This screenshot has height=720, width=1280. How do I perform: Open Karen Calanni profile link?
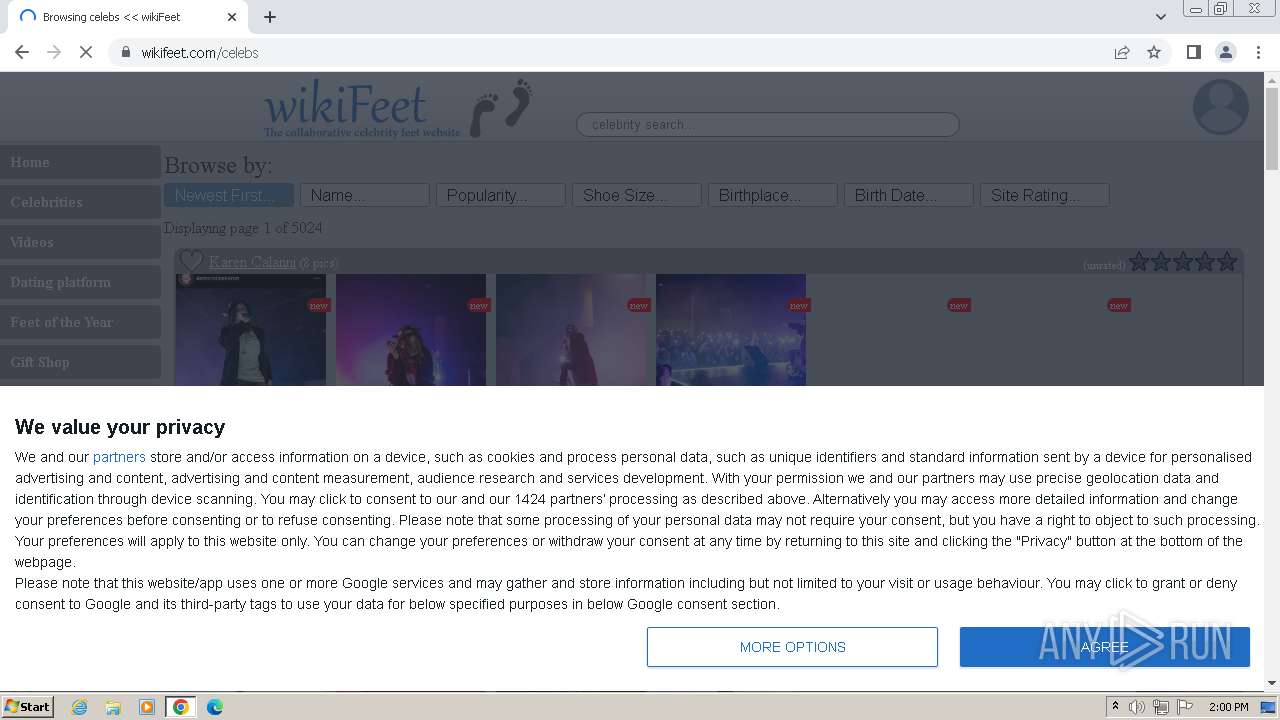pyautogui.click(x=252, y=262)
